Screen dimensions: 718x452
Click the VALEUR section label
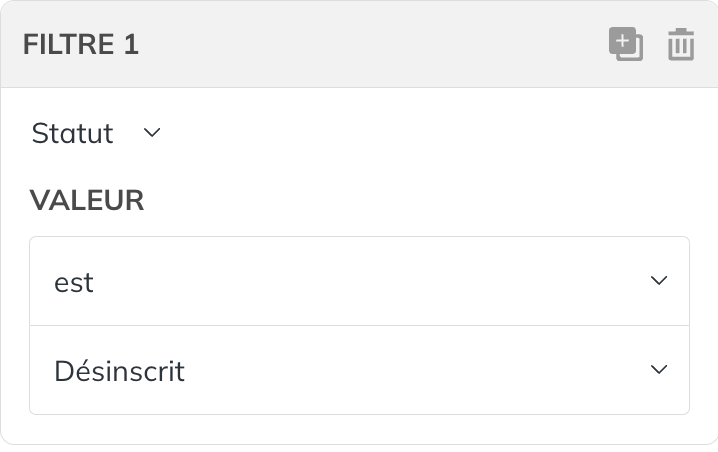87,201
